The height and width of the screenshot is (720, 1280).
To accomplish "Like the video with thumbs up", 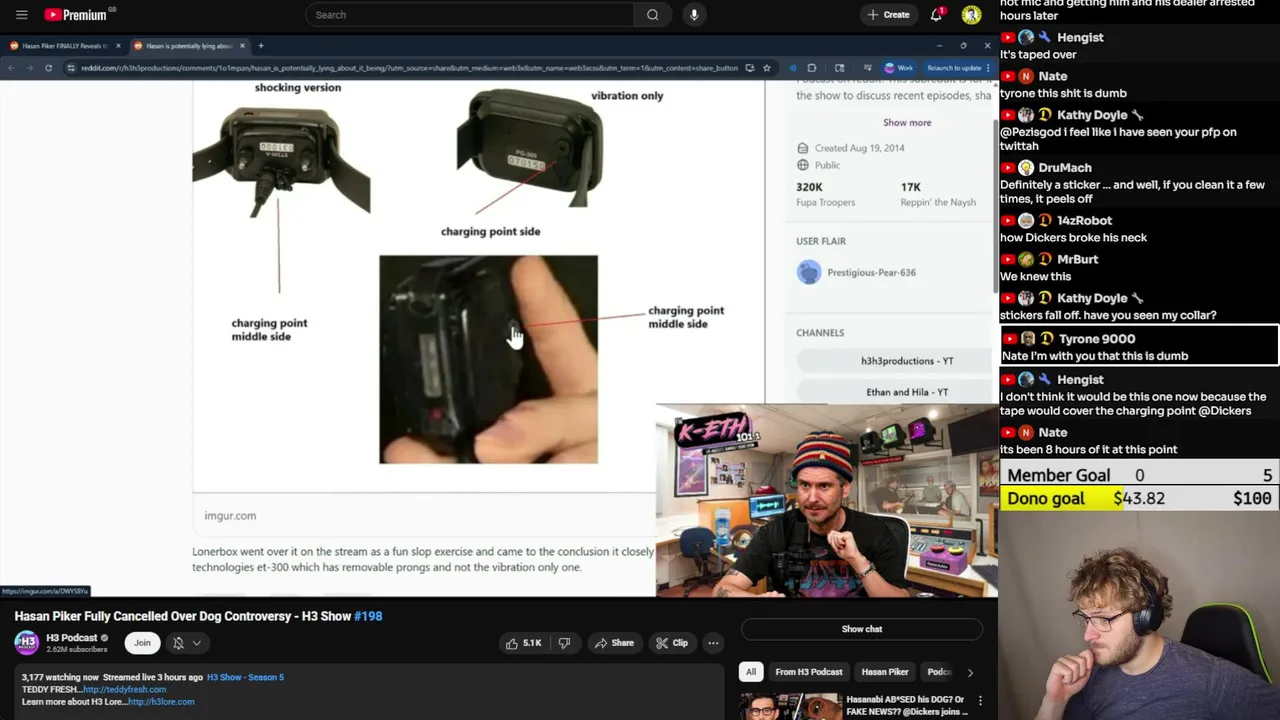I will click(524, 643).
